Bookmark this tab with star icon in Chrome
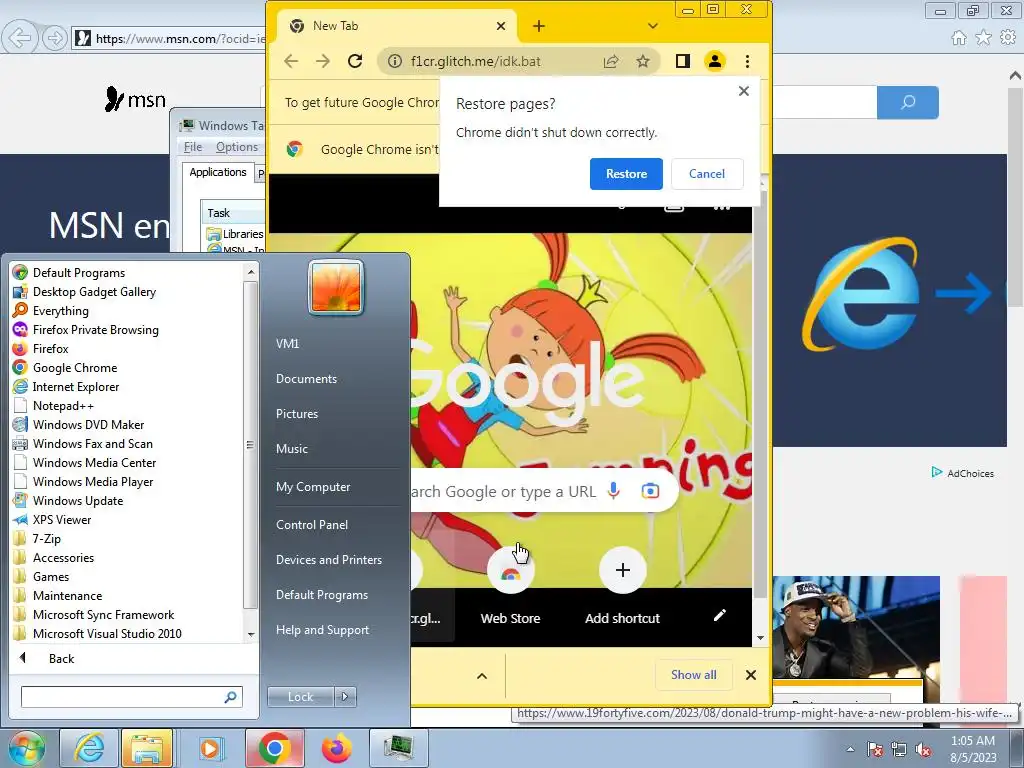This screenshot has width=1024, height=768. (x=643, y=61)
